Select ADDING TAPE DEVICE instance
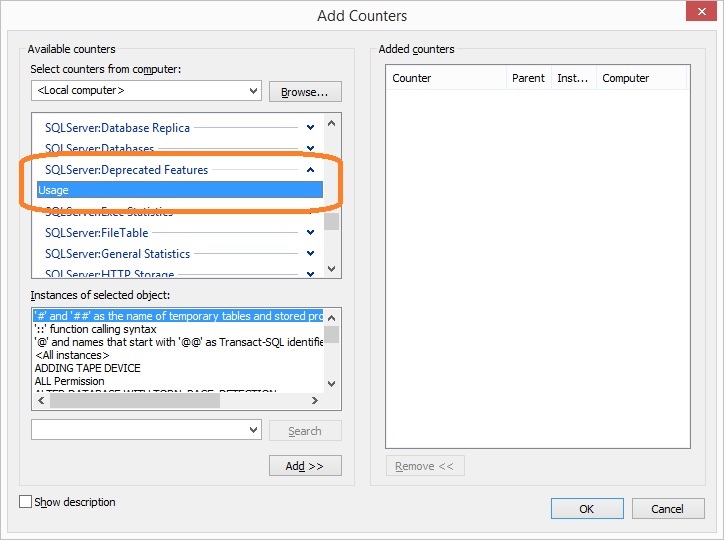The image size is (724, 540). [x=87, y=368]
